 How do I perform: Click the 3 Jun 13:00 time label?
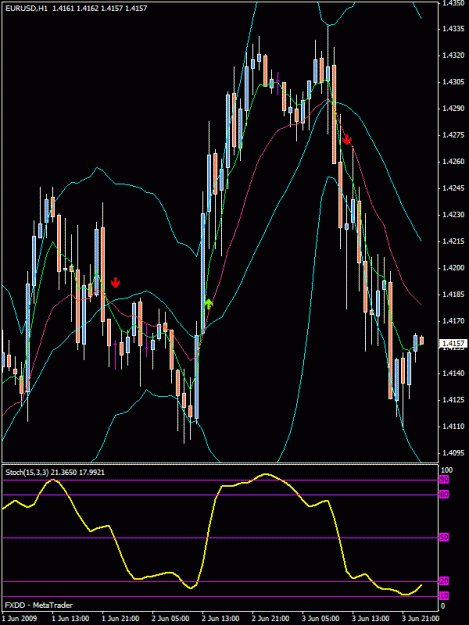[x=371, y=619]
